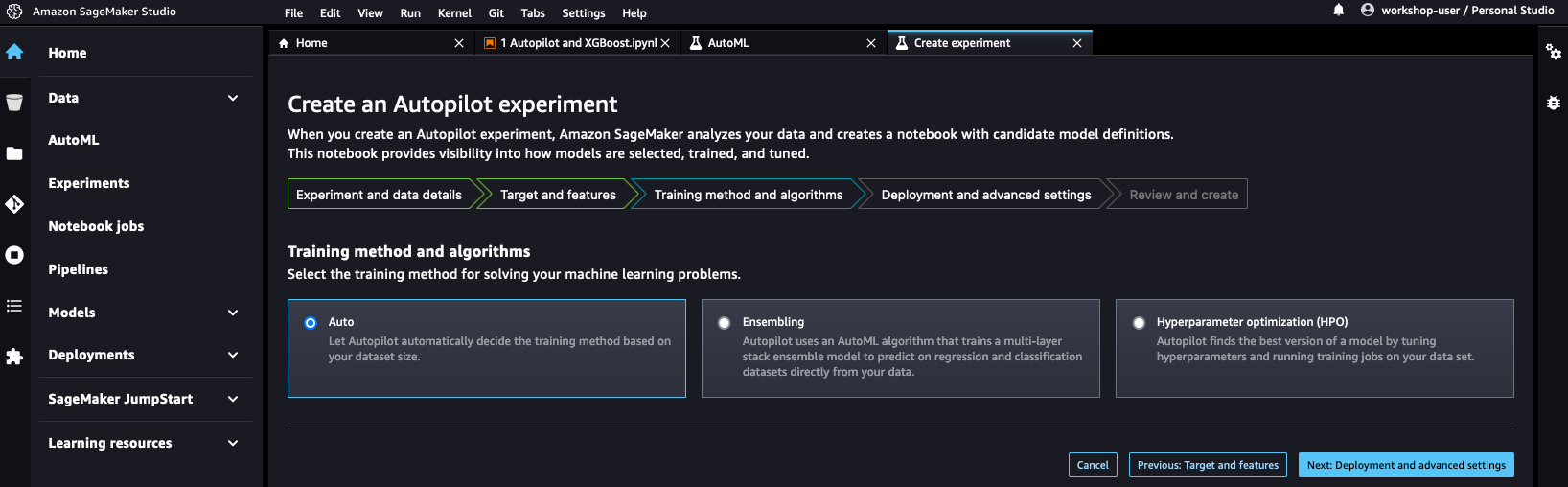Go to Experiment and data details step
Image resolution: width=1568 pixels, height=487 pixels.
coord(379,195)
